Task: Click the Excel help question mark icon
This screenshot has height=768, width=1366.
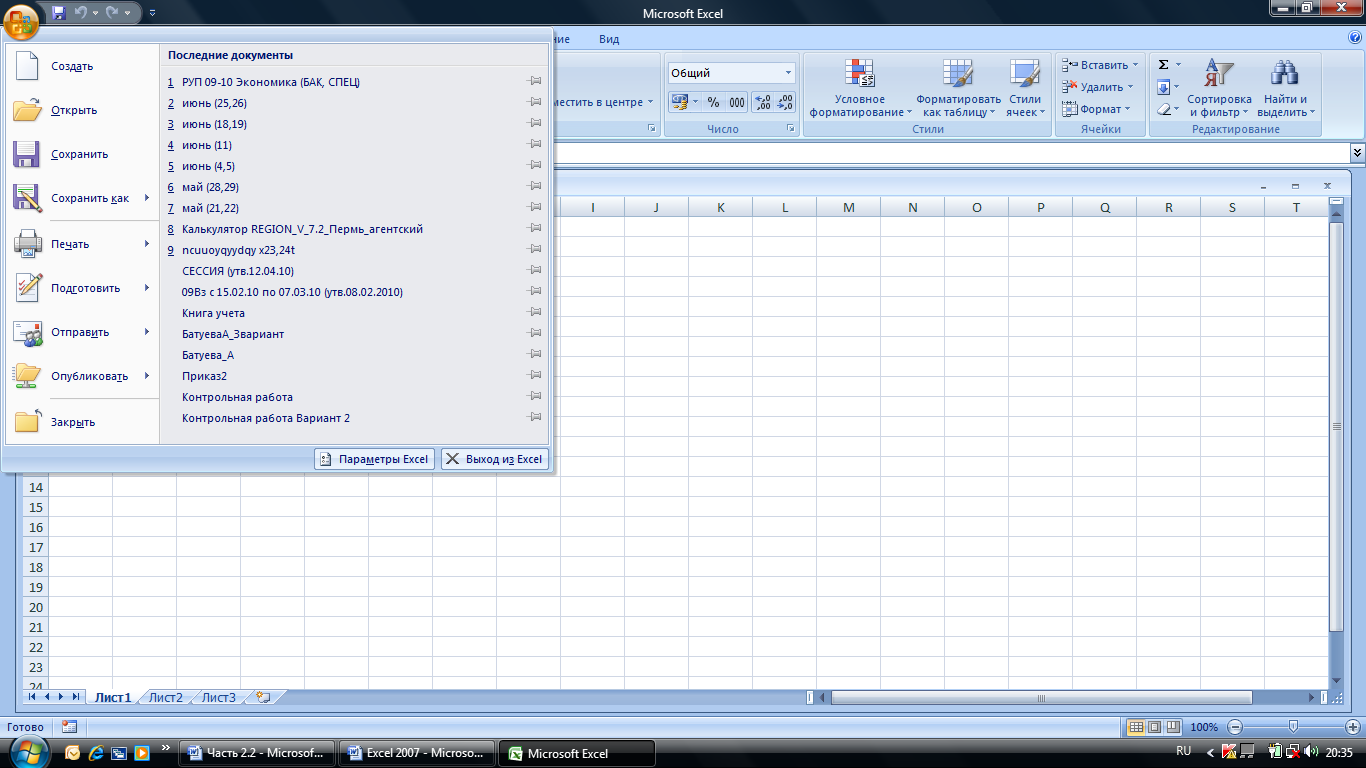Action: (1355, 38)
